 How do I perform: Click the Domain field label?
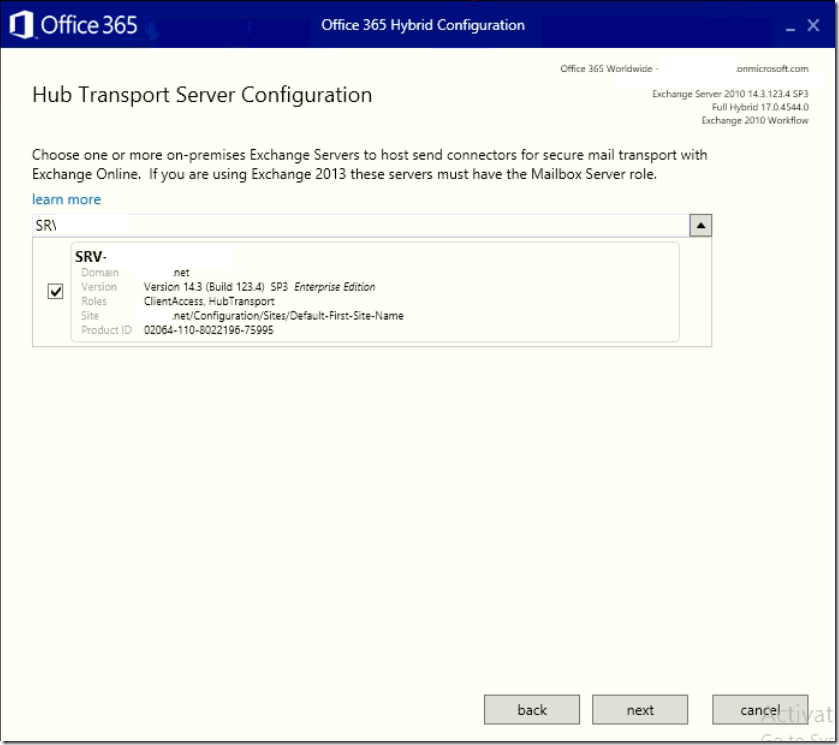(x=100, y=272)
